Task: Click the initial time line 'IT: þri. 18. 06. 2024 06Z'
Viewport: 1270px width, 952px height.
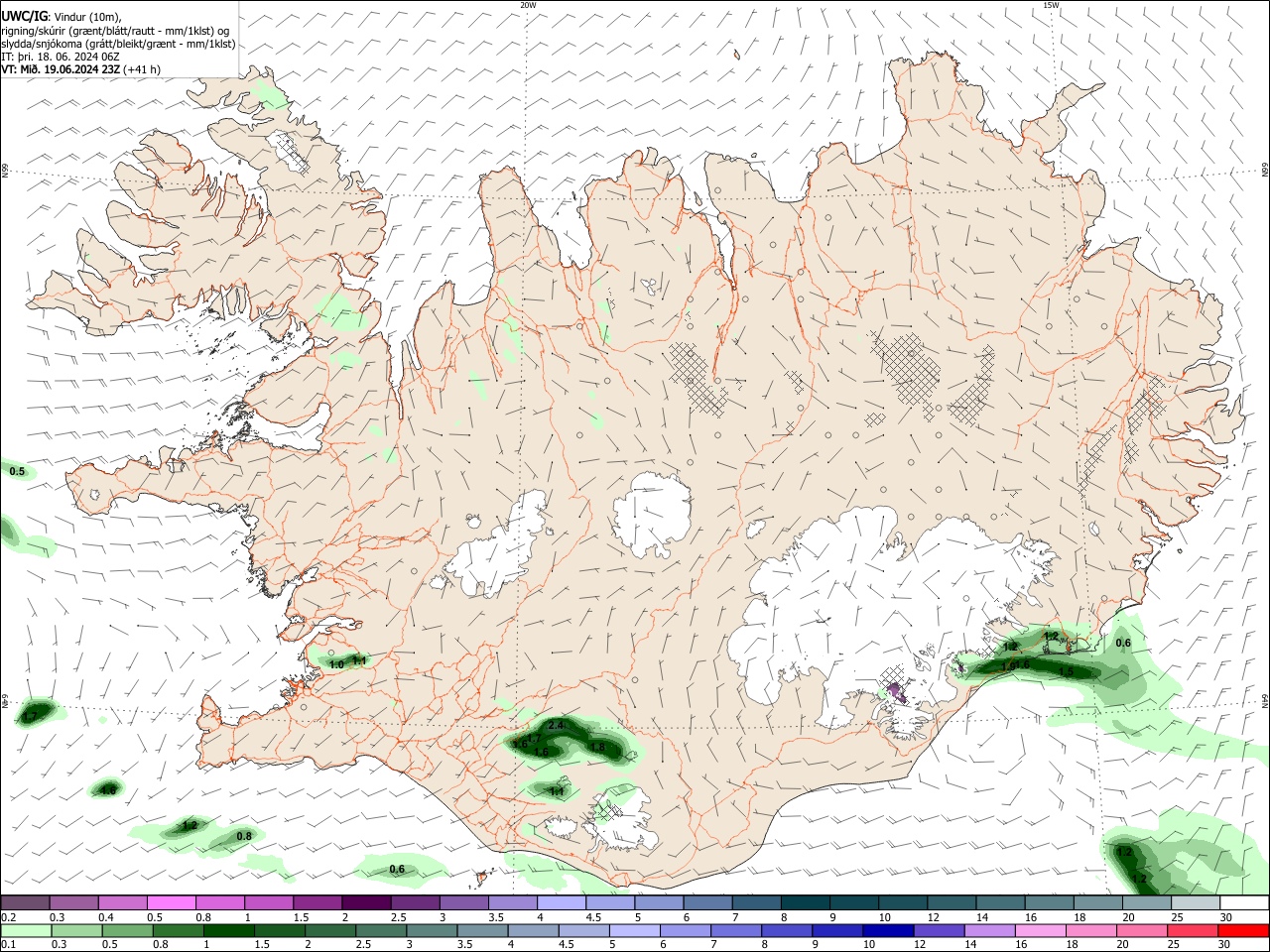Action: tap(61, 57)
